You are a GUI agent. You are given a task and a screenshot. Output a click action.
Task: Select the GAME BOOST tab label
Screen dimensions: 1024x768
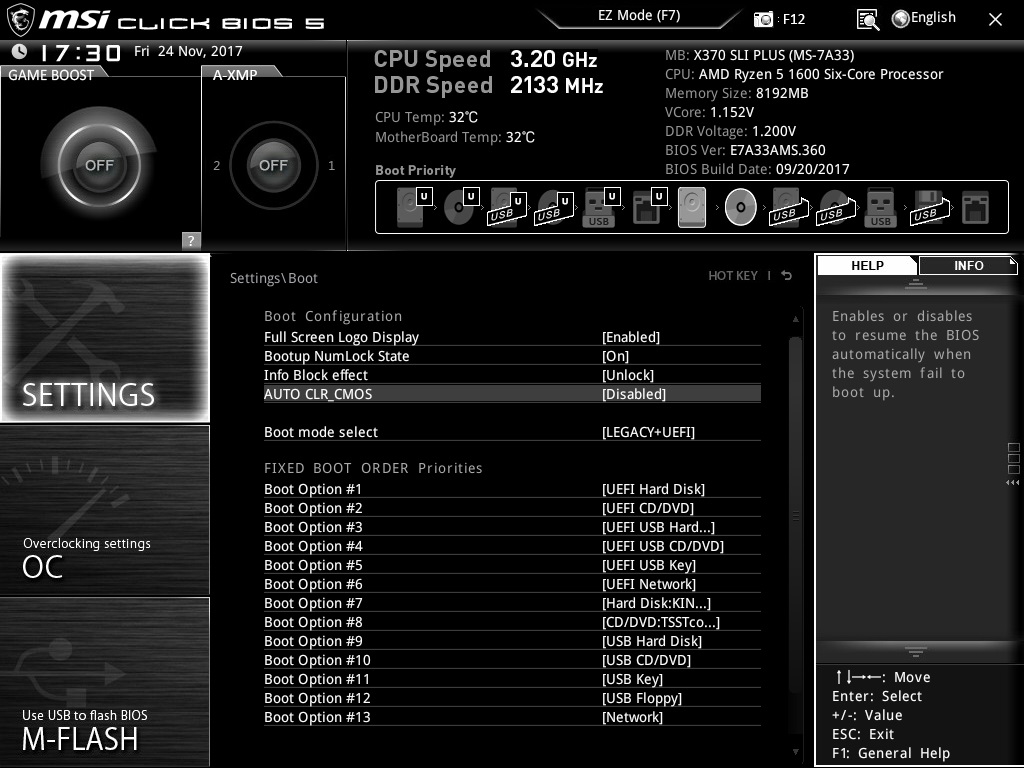[51, 74]
